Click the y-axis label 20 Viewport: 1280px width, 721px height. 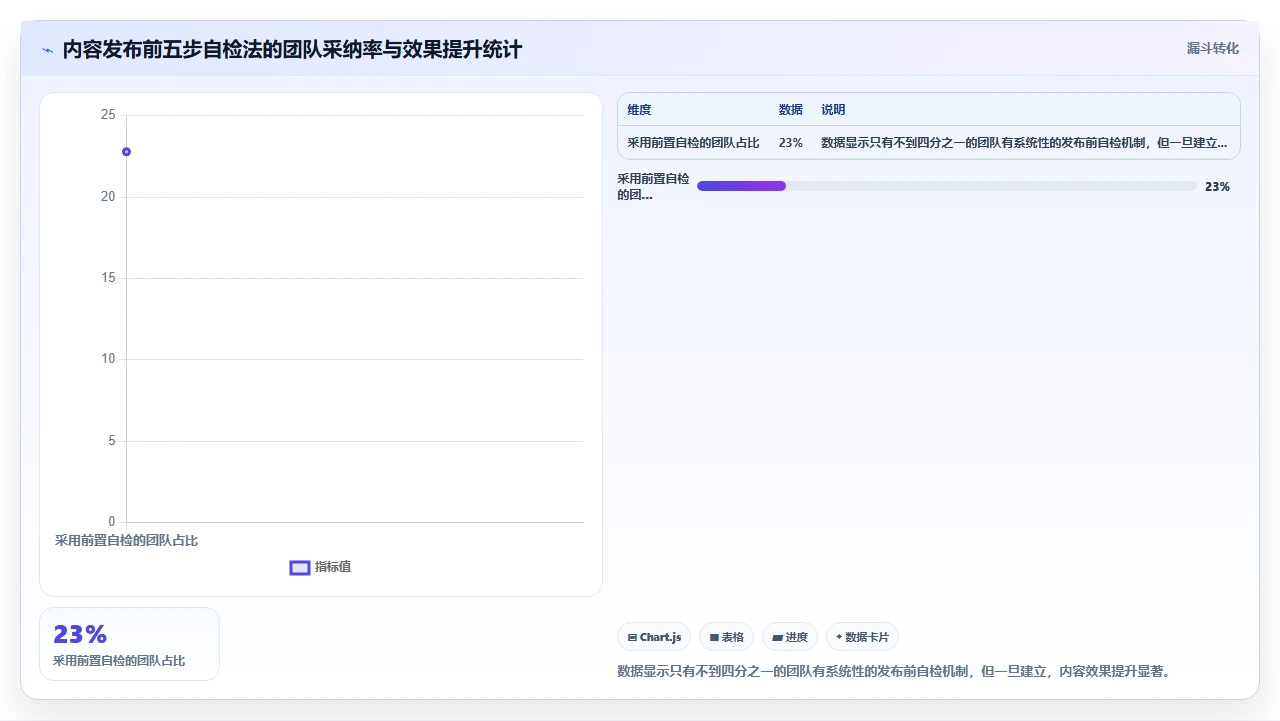[108, 197]
